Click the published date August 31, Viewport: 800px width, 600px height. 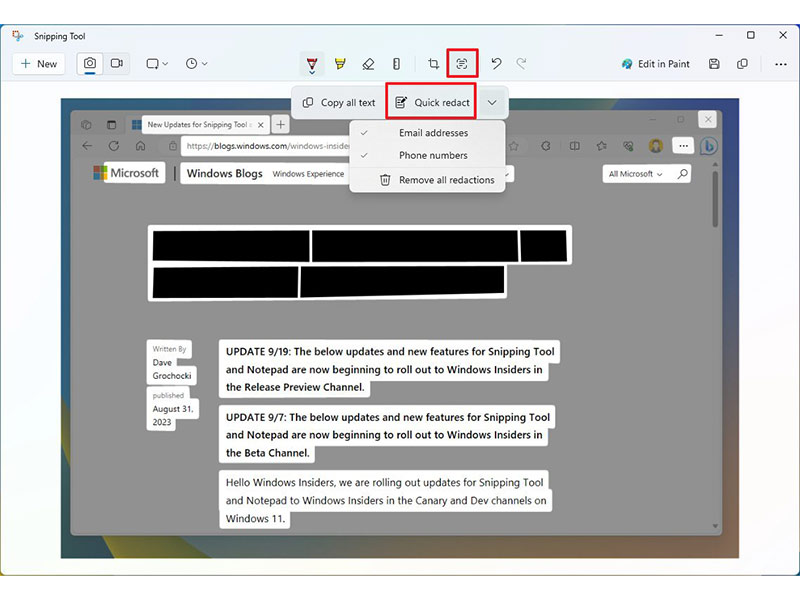(172, 409)
